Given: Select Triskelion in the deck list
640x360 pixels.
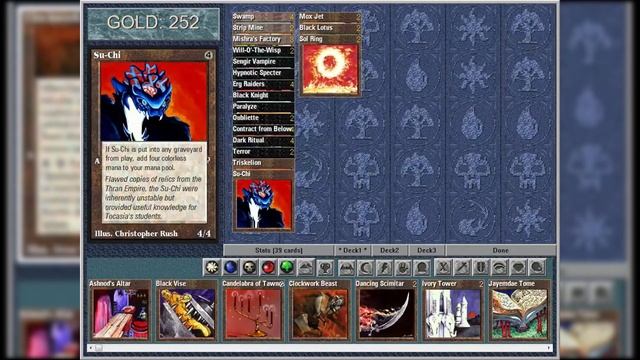Looking at the screenshot, I should click(263, 162).
